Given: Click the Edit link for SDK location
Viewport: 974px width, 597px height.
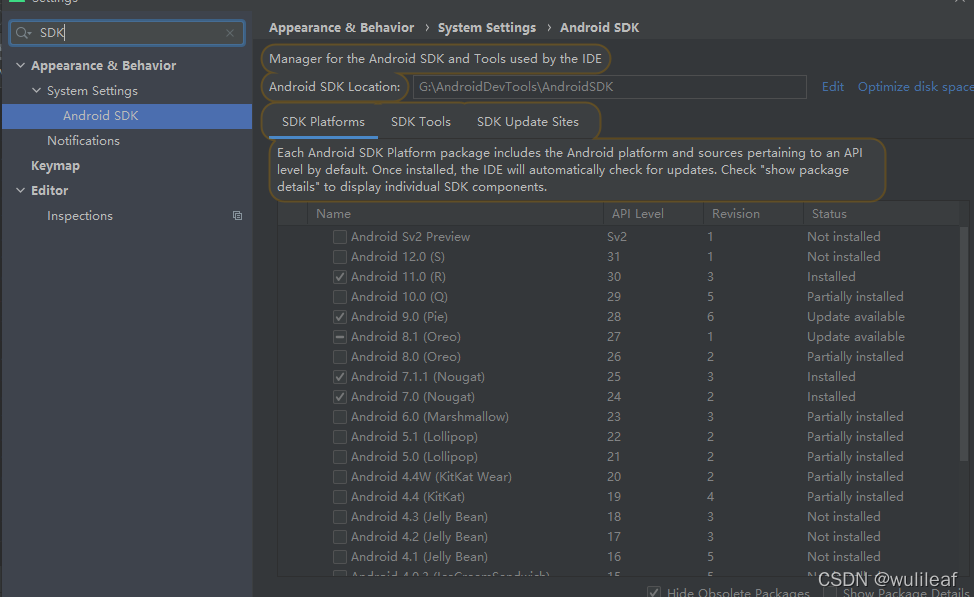Looking at the screenshot, I should 832,87.
